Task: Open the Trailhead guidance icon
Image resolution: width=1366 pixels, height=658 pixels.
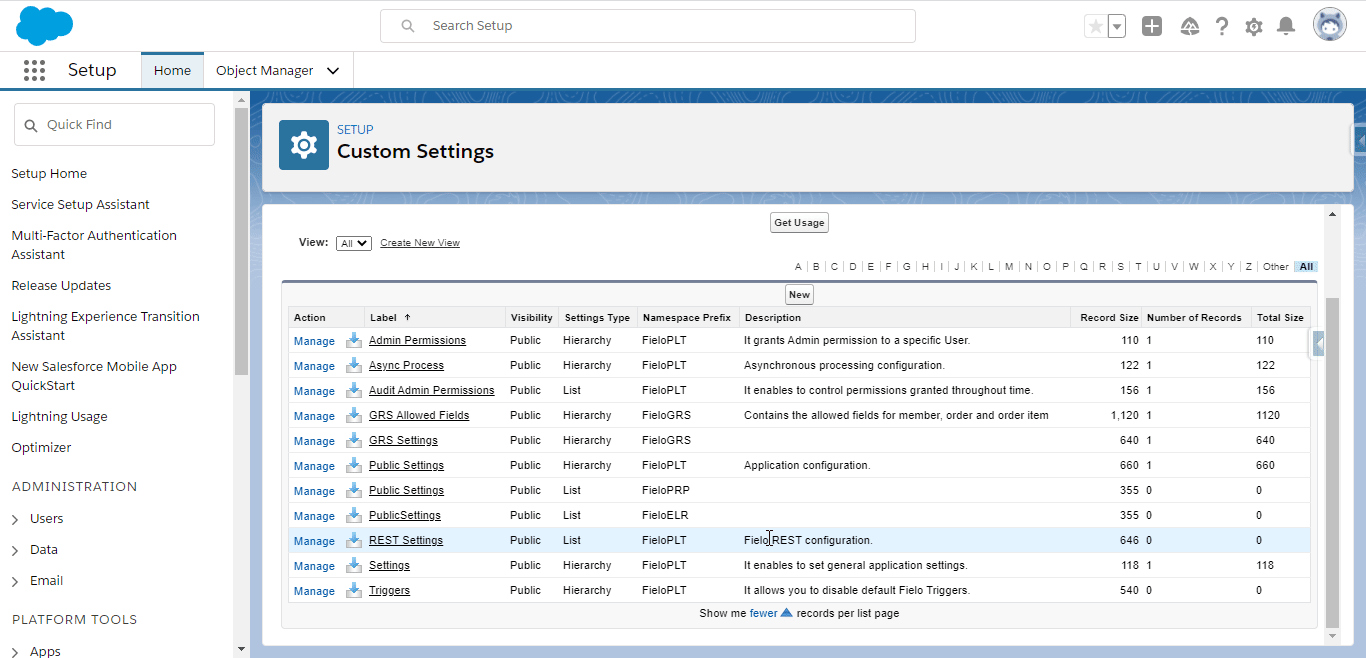Action: 1189,26
